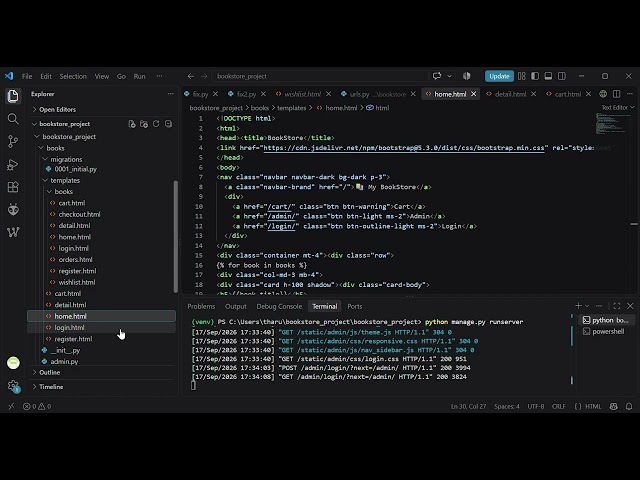Open the Copilot chat icon in activity bar
Viewport: 640px width, 480px height.
click(x=13, y=210)
